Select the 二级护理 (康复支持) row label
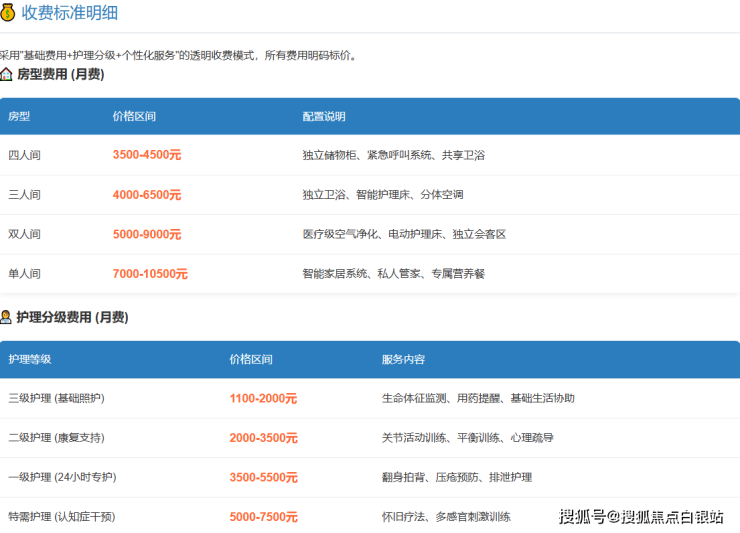The image size is (740, 533). point(56,438)
